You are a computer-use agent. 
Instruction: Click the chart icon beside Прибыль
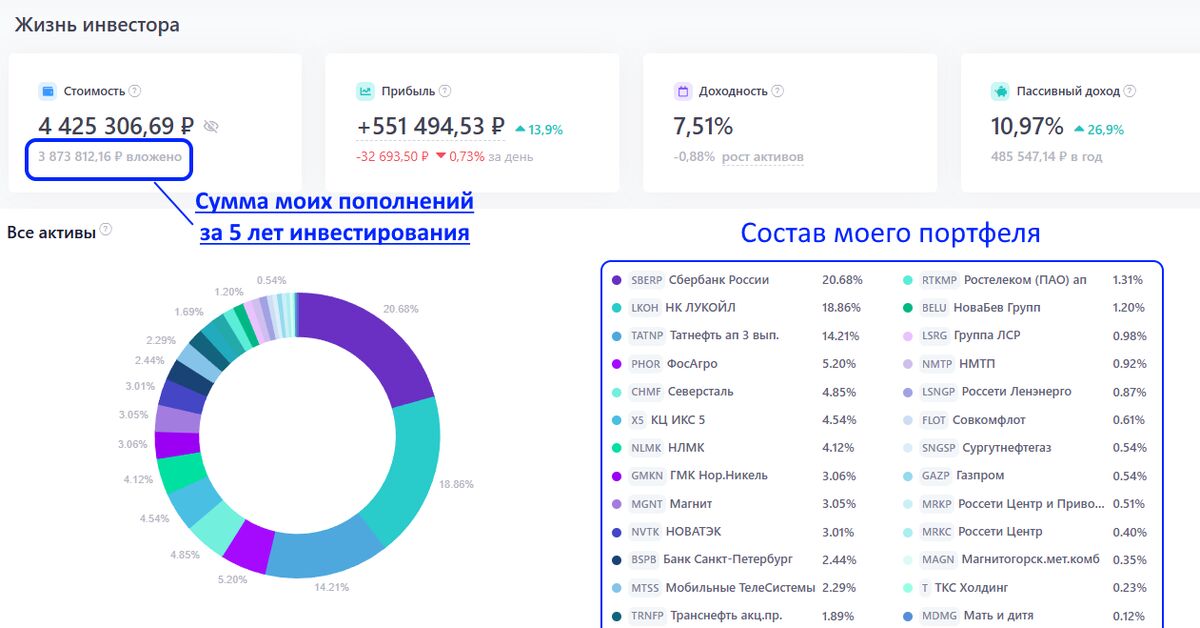coord(365,91)
